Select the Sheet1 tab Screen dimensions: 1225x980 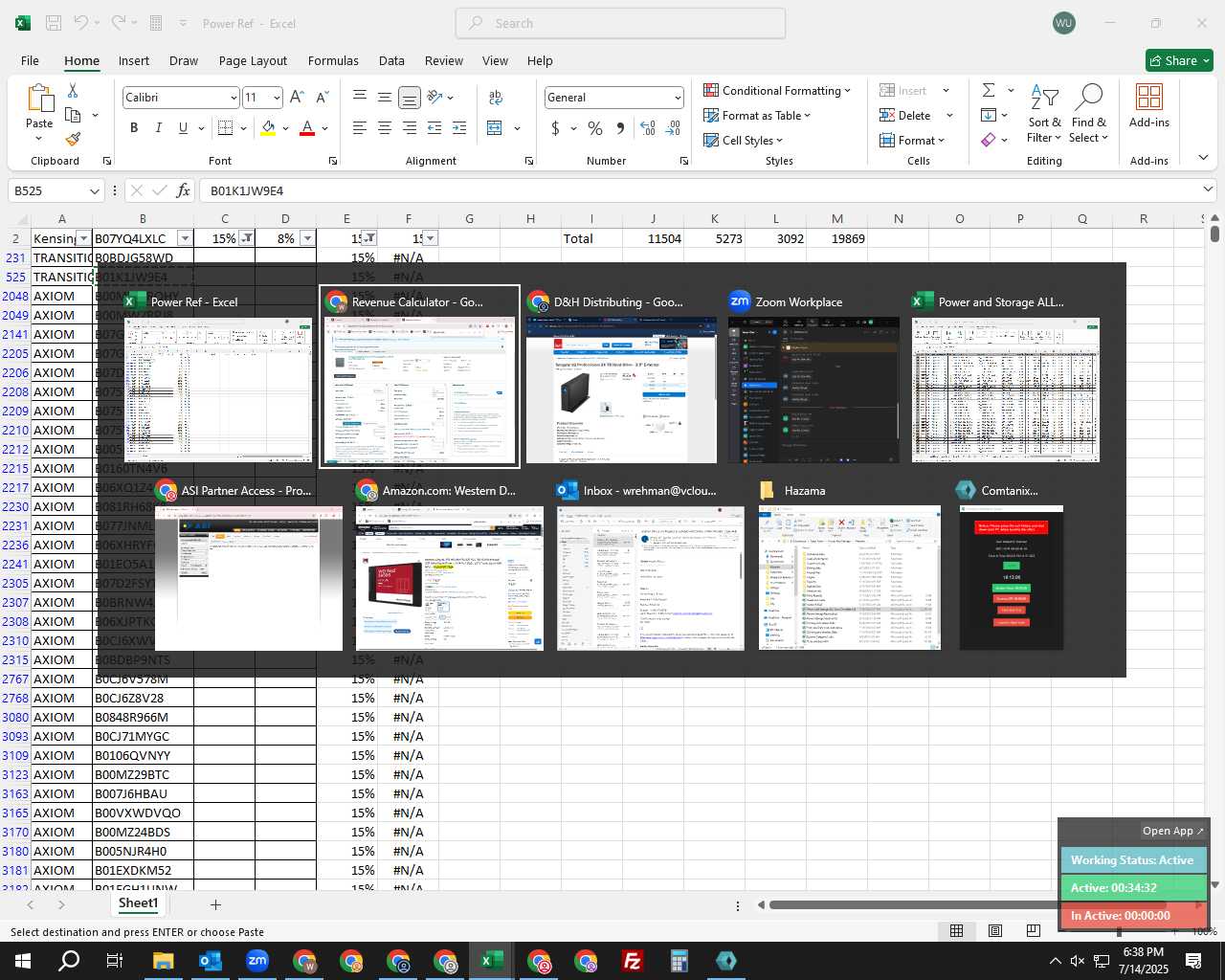[138, 903]
